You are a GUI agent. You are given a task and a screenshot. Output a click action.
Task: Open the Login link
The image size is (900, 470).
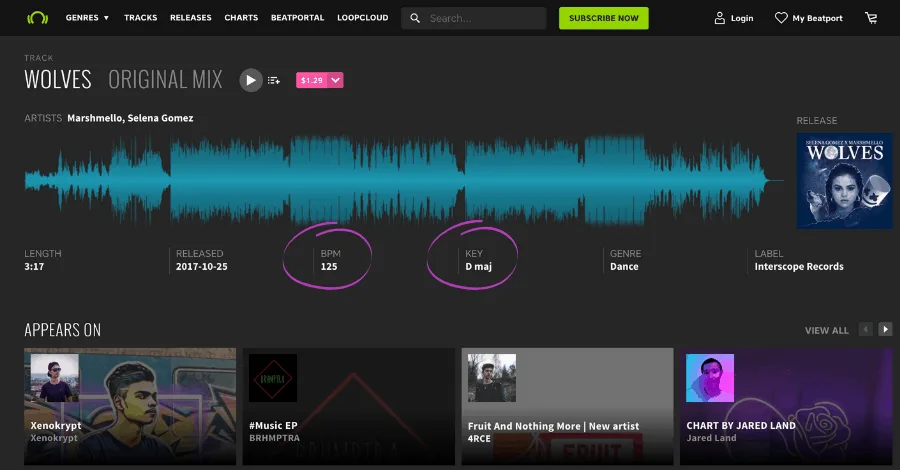(x=742, y=18)
